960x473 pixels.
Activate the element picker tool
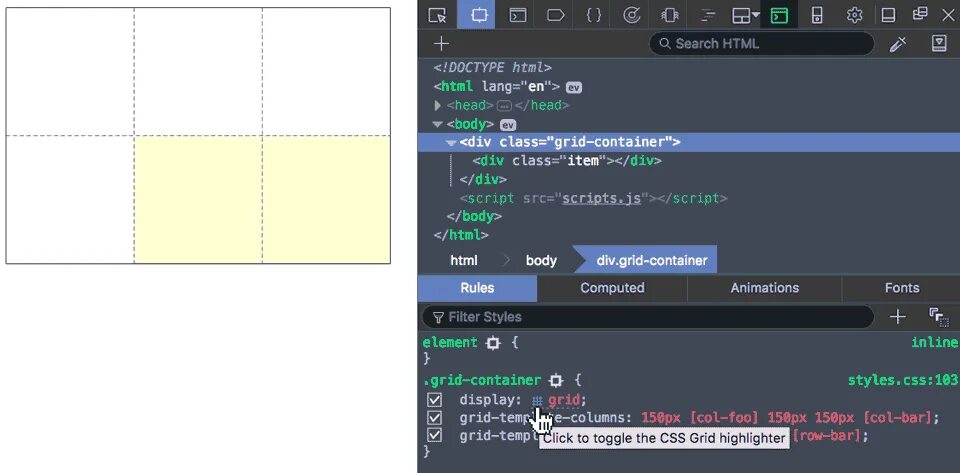tap(437, 15)
